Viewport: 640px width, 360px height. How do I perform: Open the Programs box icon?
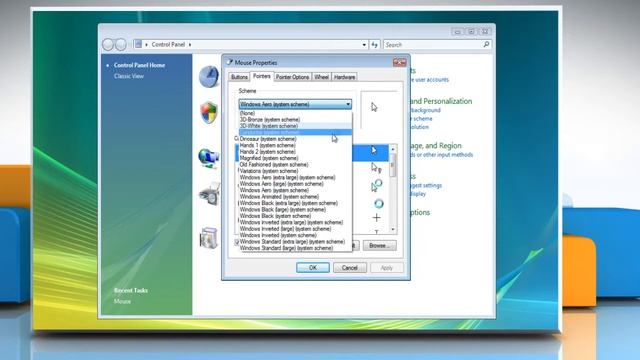pos(209,238)
